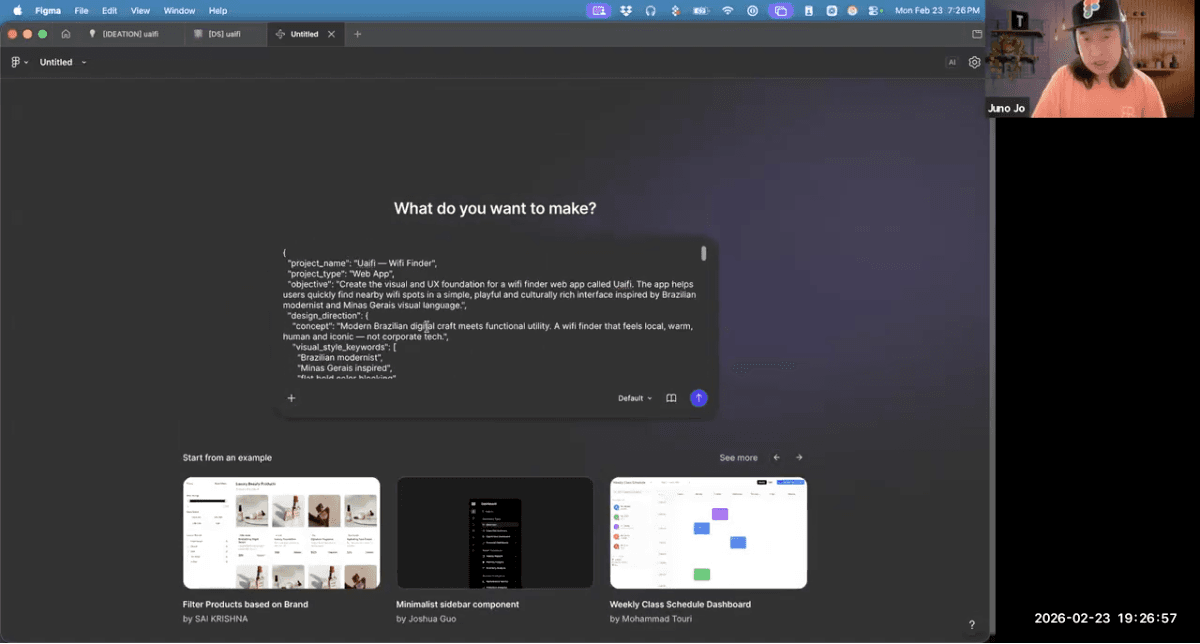Open the prompt library book icon

[x=670, y=397]
